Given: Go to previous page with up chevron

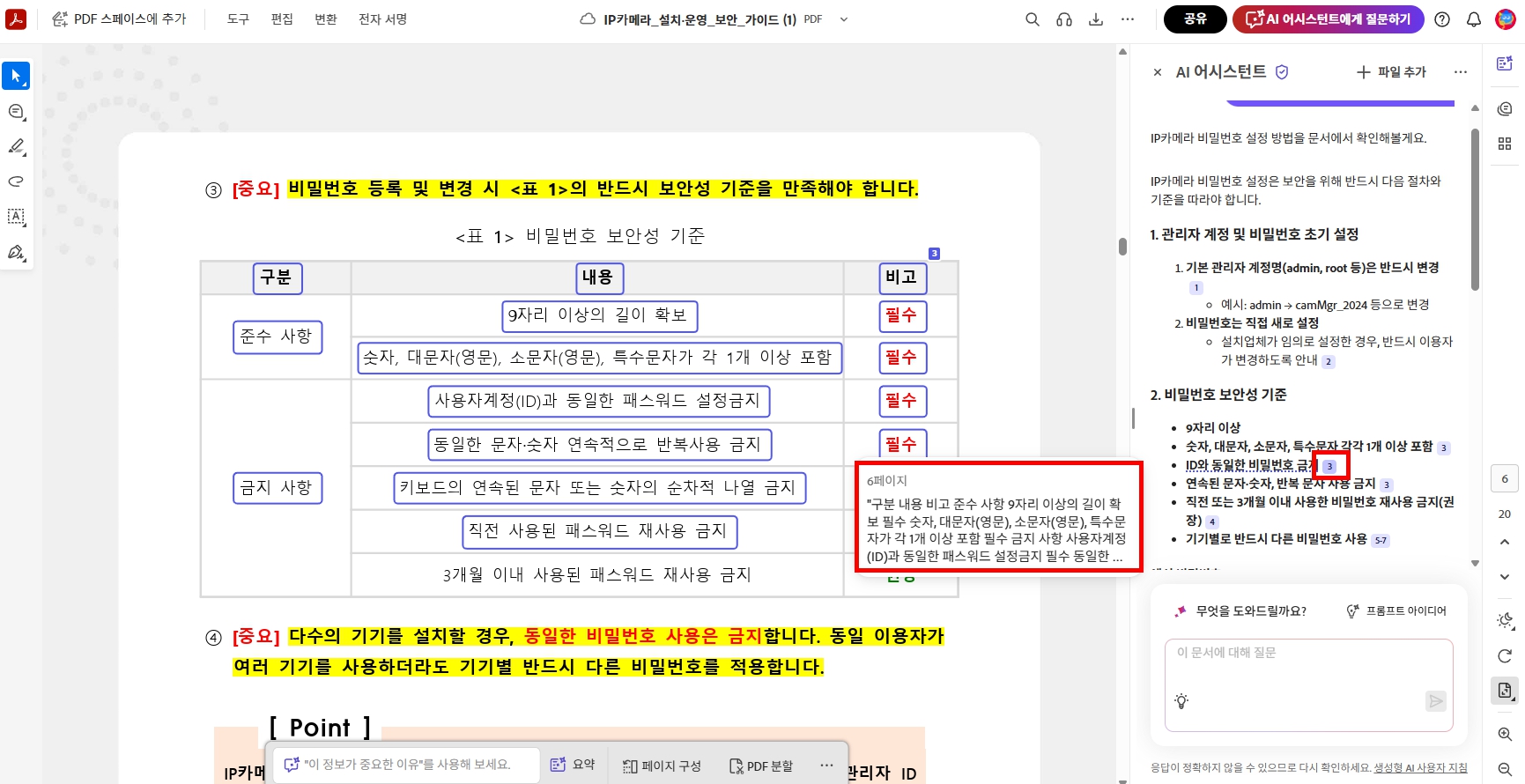Looking at the screenshot, I should click(x=1505, y=541).
